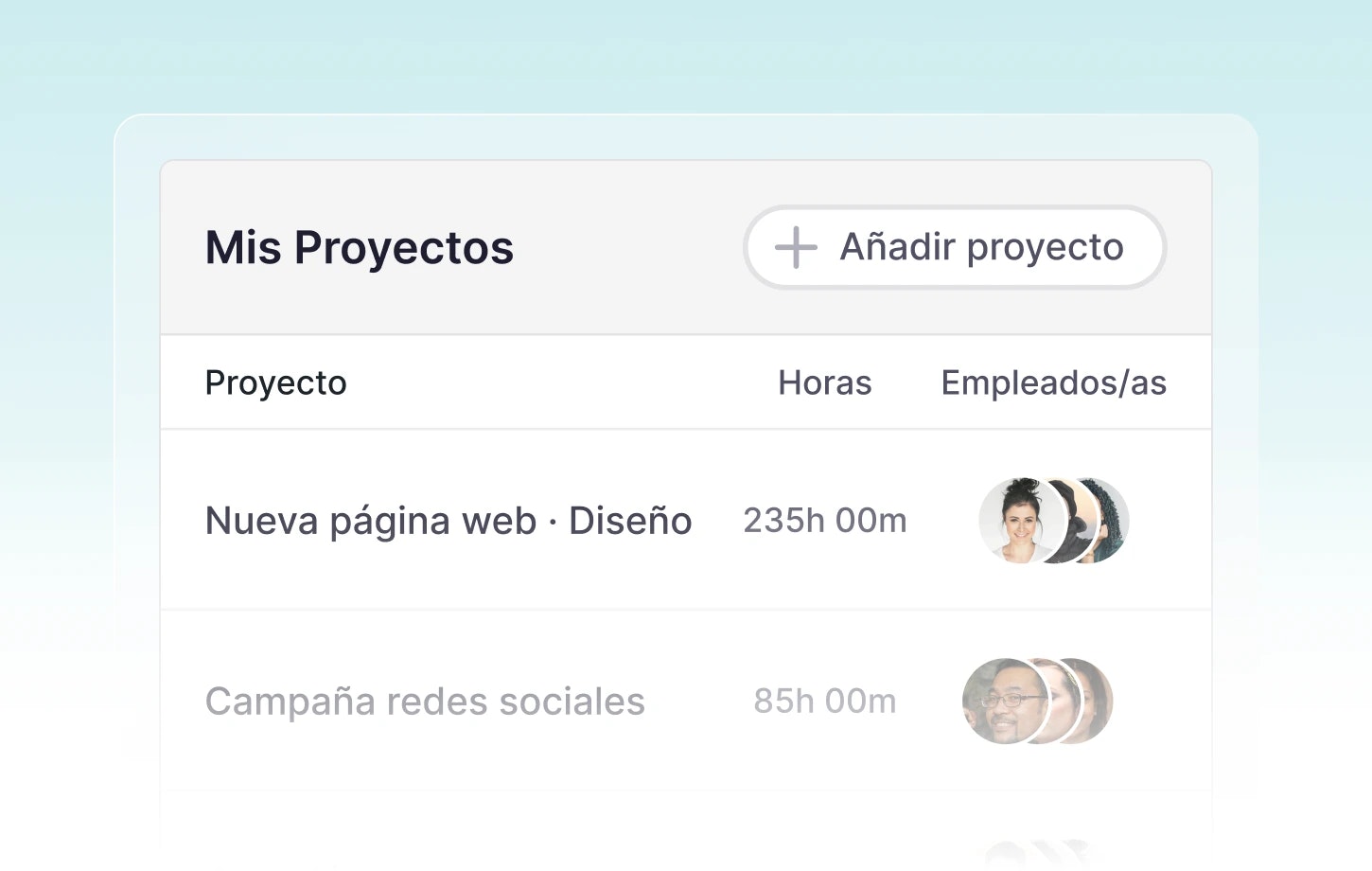This screenshot has height=871, width=1372.
Task: Sort by the Horas column header
Action: pos(824,383)
